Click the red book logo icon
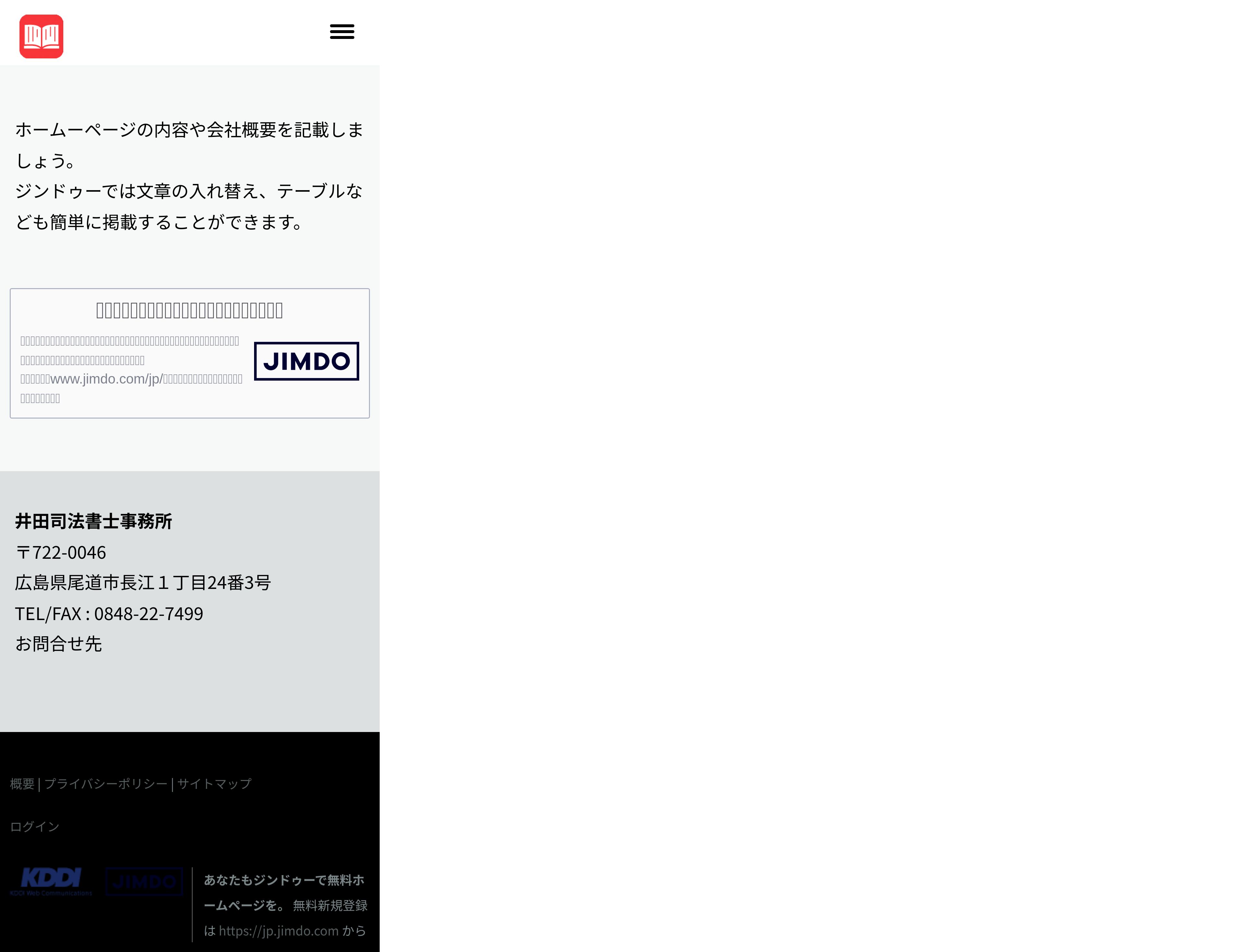Screen dimensions: 1250x952 [x=41, y=36]
